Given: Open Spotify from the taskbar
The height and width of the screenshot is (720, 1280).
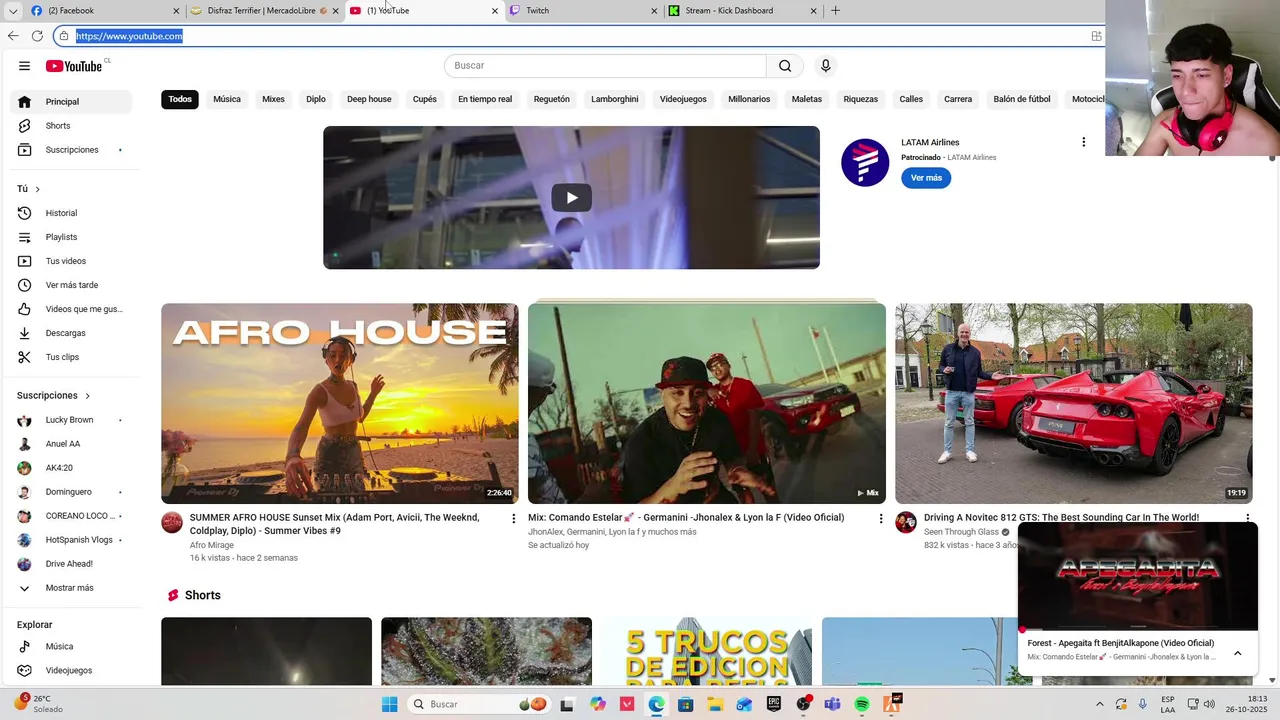Looking at the screenshot, I should tap(862, 704).
